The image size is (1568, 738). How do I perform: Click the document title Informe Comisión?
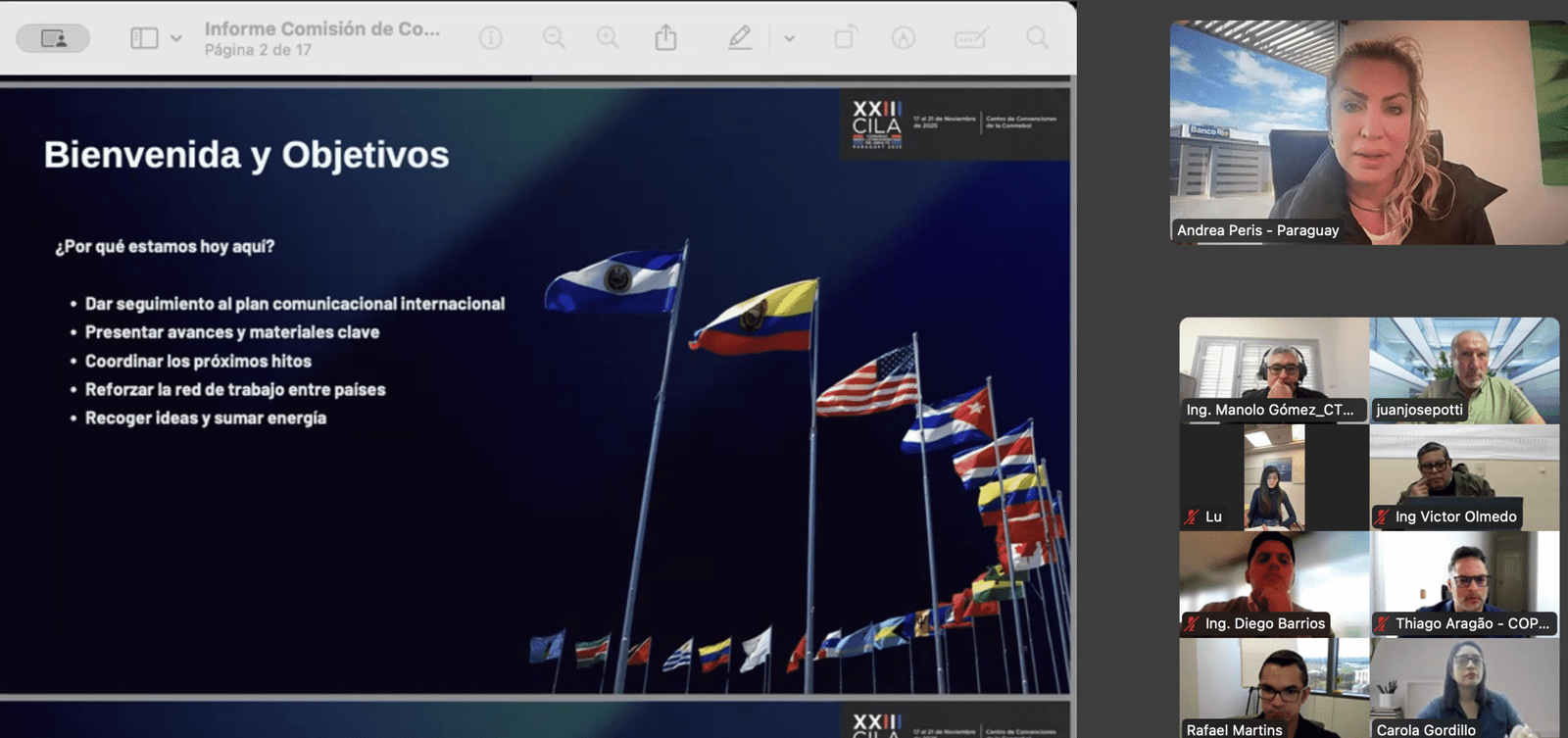(321, 28)
